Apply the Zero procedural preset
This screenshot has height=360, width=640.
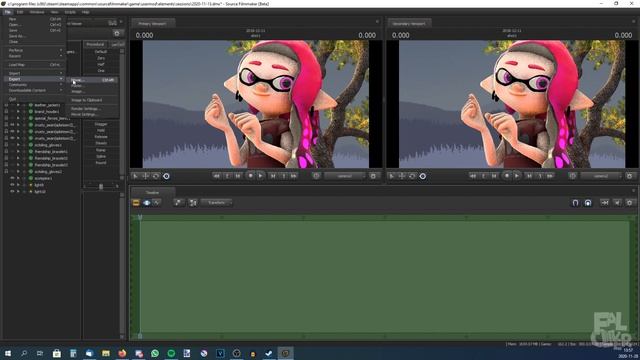pyautogui.click(x=101, y=58)
